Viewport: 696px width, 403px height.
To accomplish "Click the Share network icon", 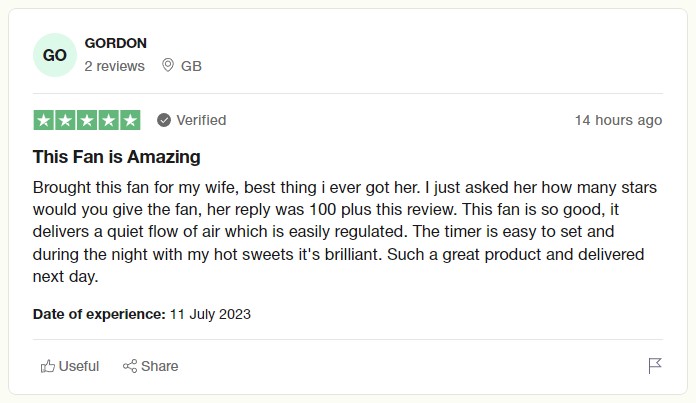I will 130,366.
